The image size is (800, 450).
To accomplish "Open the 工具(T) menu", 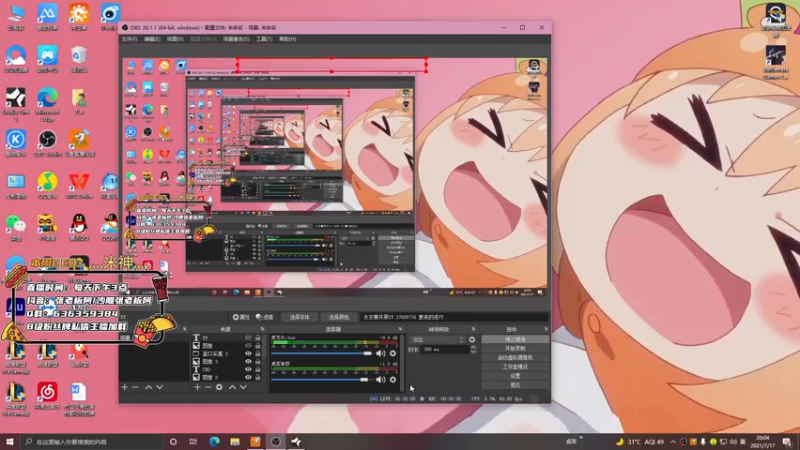I will (x=264, y=39).
